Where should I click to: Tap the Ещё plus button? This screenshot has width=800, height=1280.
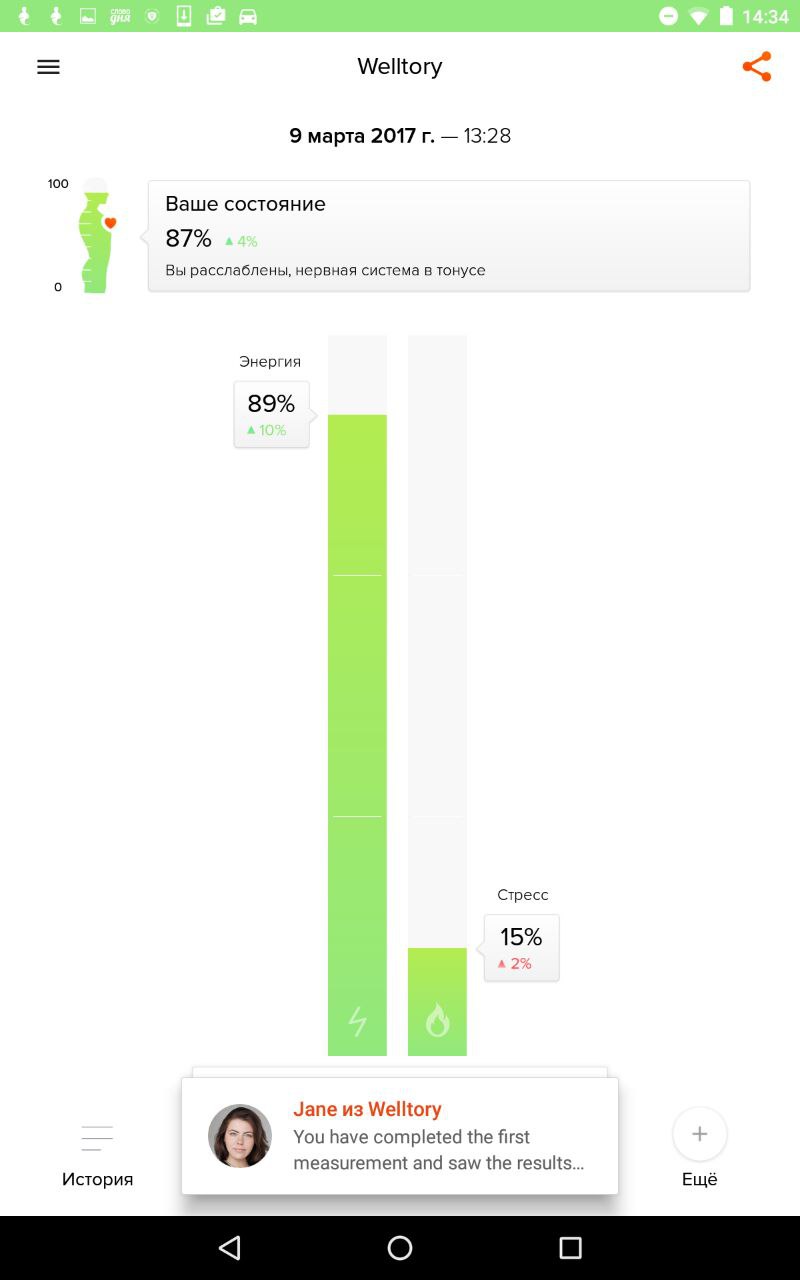click(699, 1135)
